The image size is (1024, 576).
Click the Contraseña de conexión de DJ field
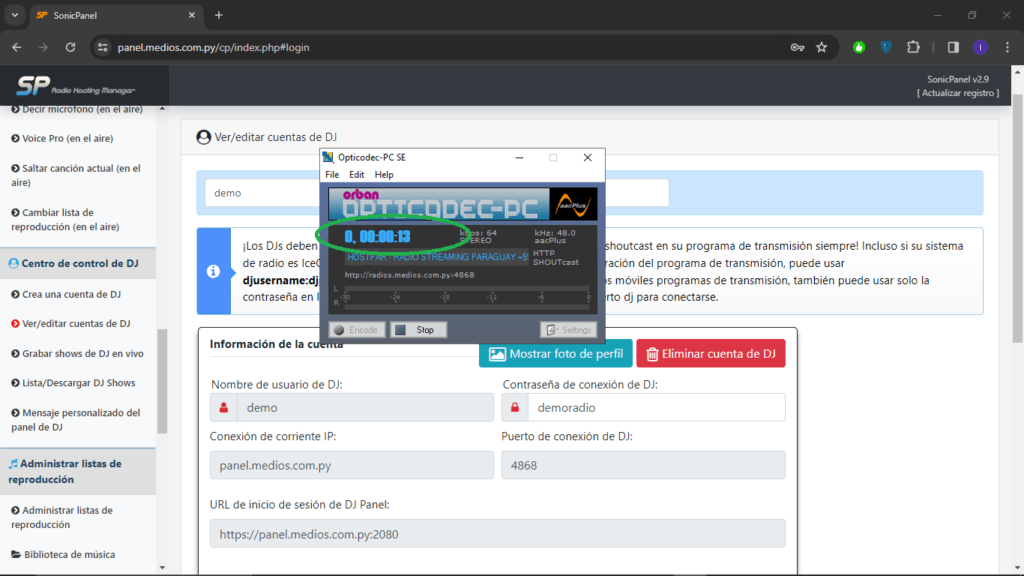click(x=656, y=408)
